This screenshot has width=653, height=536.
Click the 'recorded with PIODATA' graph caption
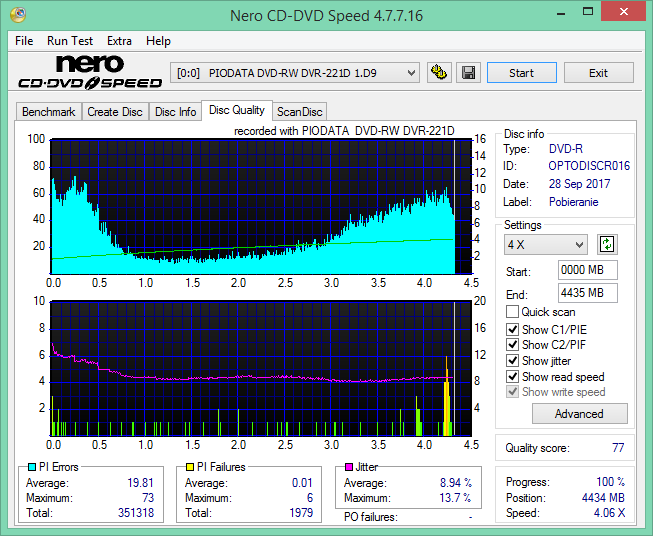(x=344, y=131)
